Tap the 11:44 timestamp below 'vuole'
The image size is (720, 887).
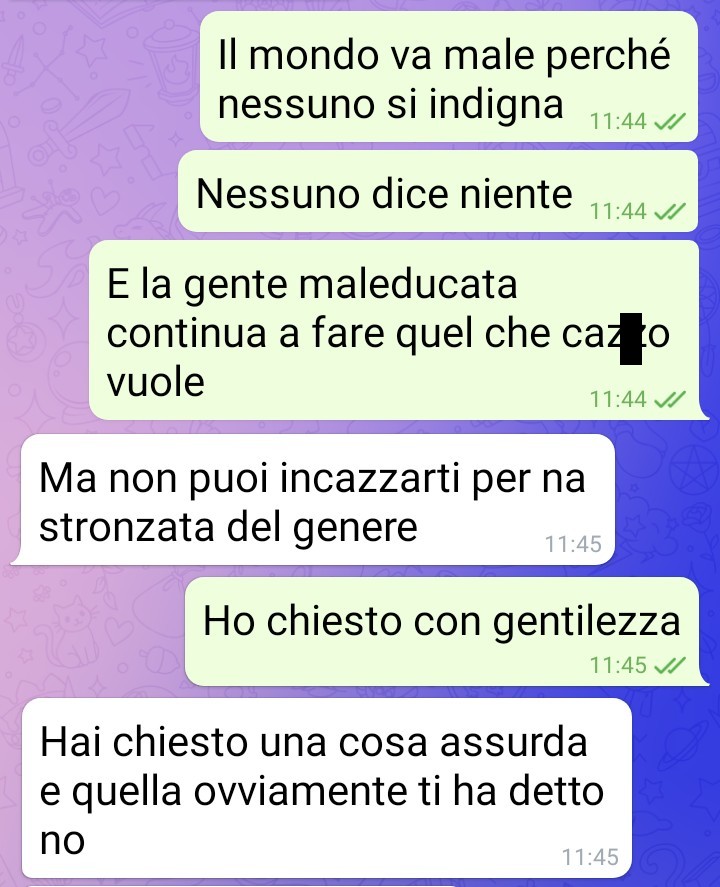618,400
